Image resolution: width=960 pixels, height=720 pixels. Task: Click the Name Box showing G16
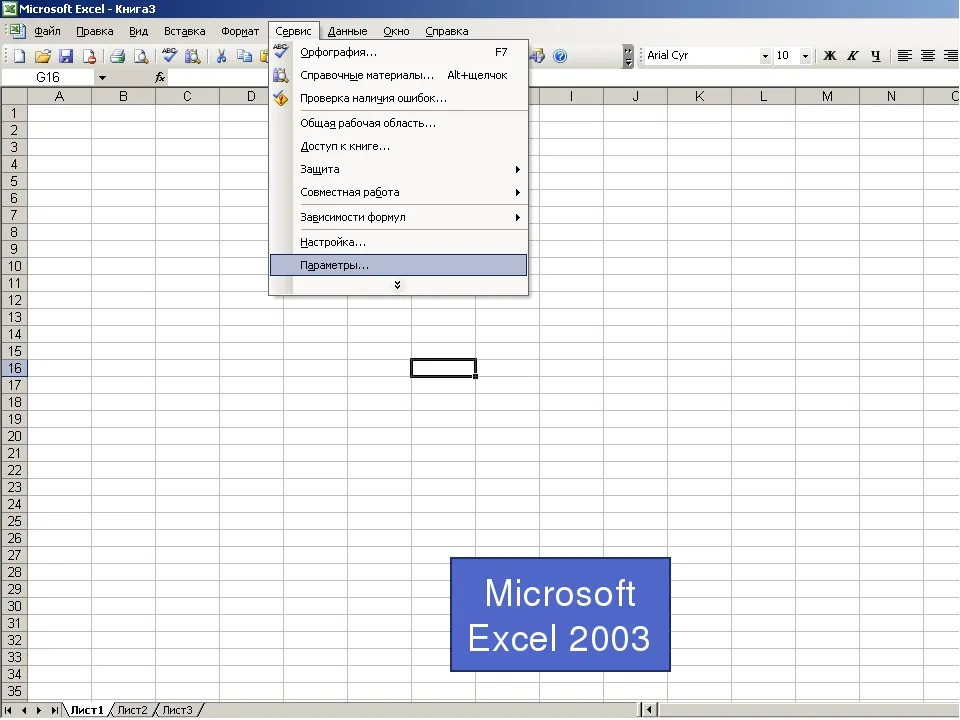click(x=48, y=77)
